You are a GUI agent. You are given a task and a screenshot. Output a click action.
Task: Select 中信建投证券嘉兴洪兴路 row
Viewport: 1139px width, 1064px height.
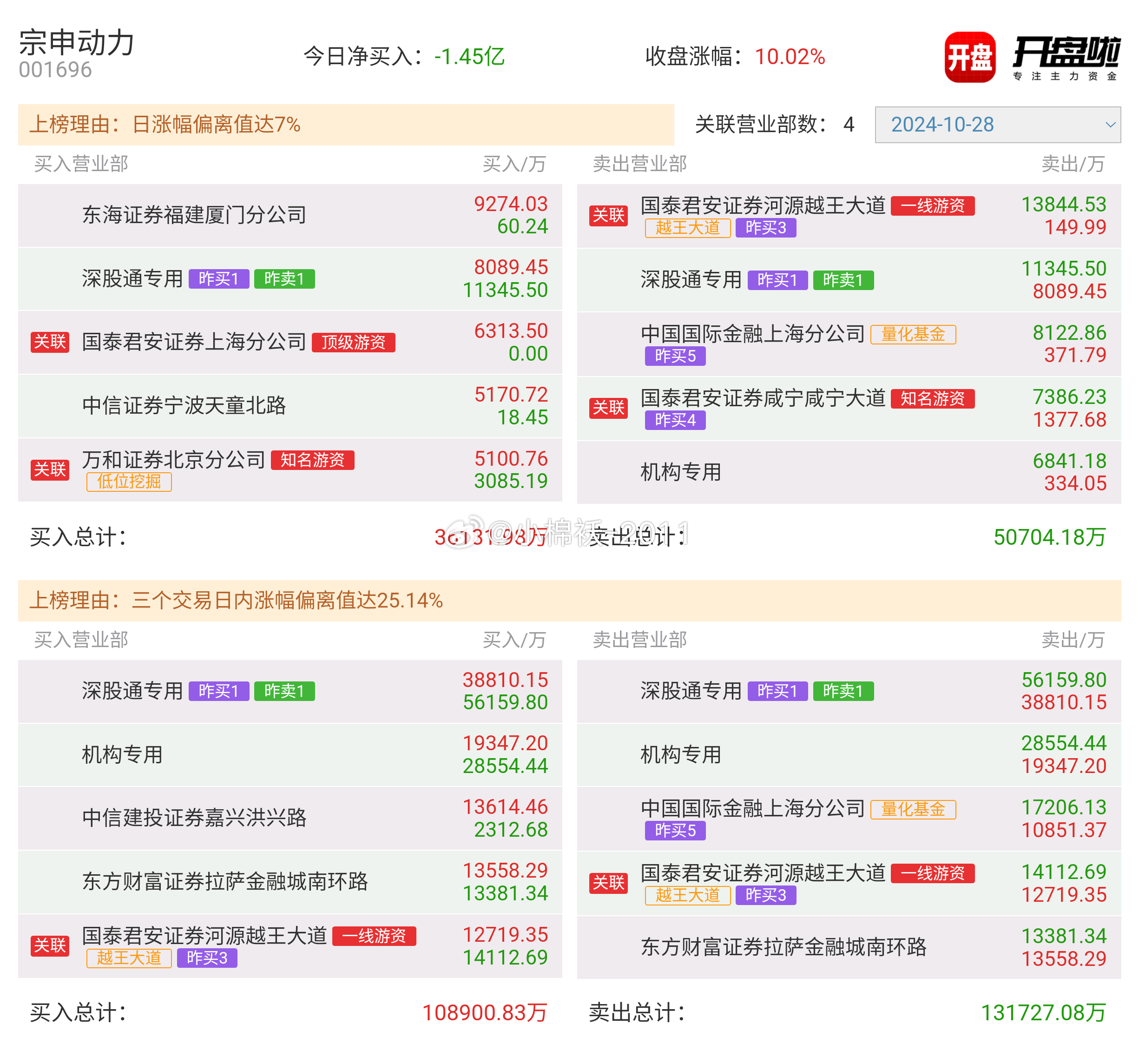[290, 818]
